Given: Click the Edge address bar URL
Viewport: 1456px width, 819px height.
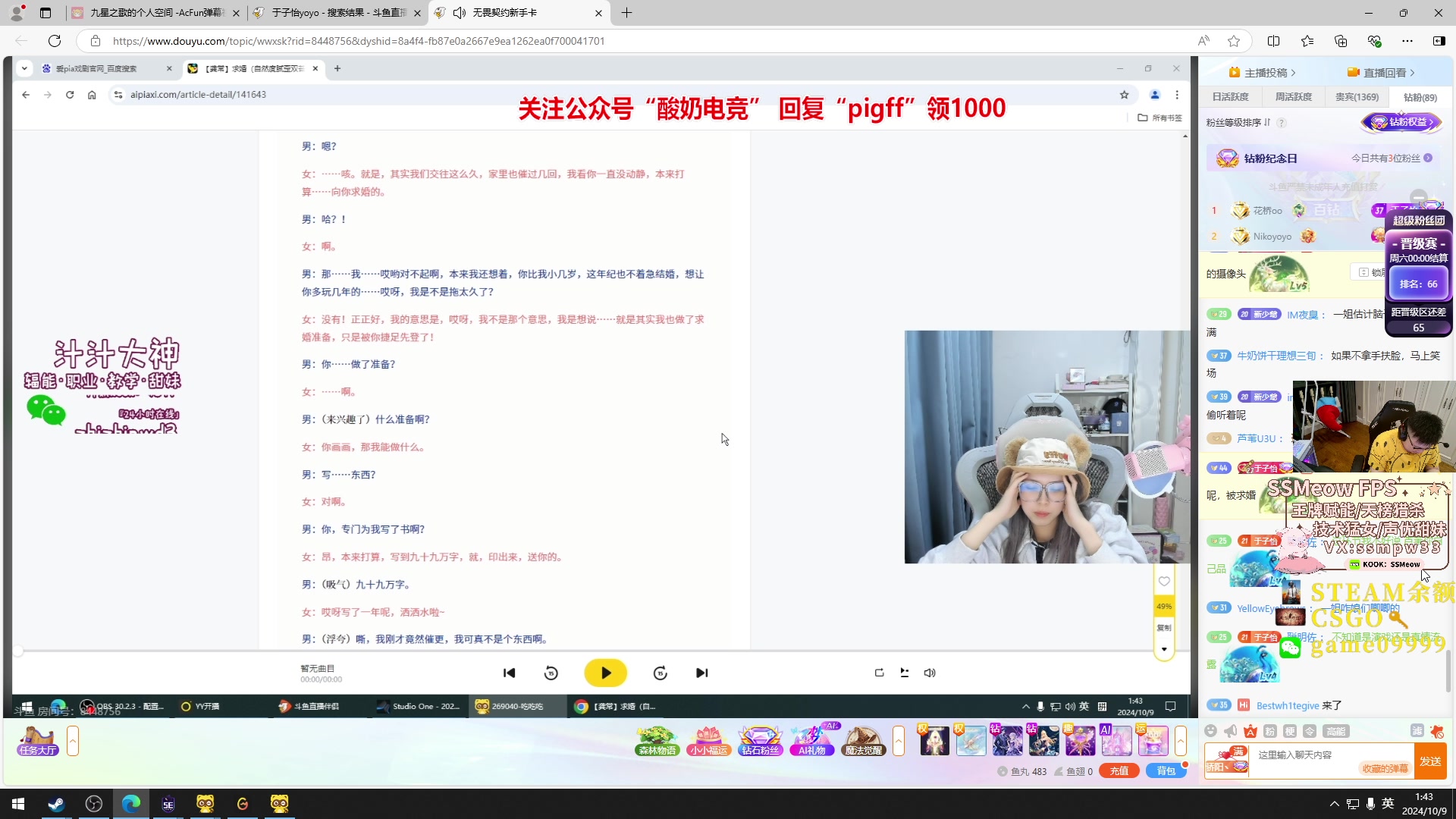Looking at the screenshot, I should [359, 41].
